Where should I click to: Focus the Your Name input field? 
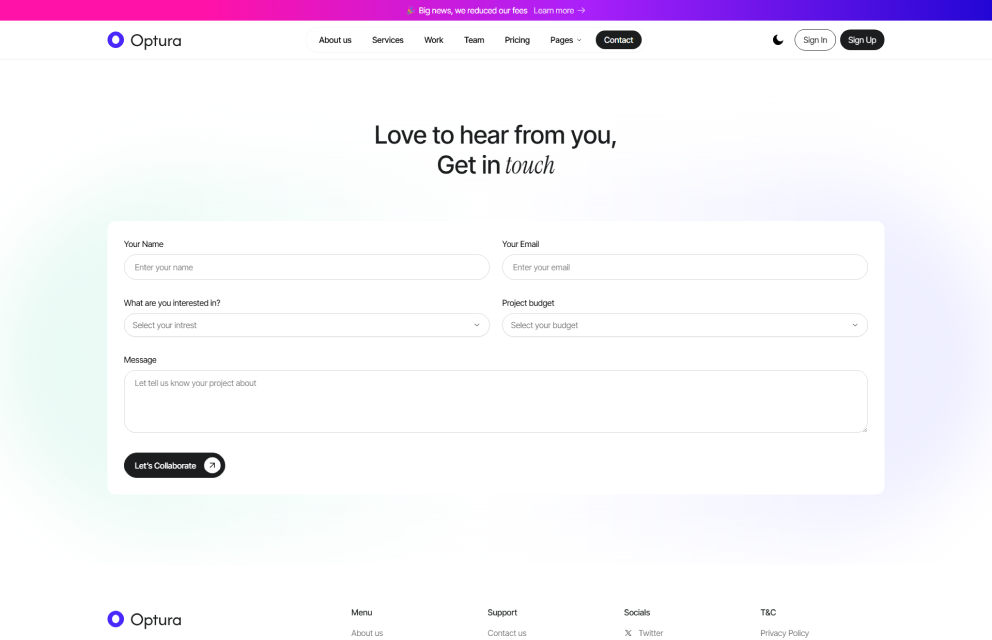coord(306,267)
